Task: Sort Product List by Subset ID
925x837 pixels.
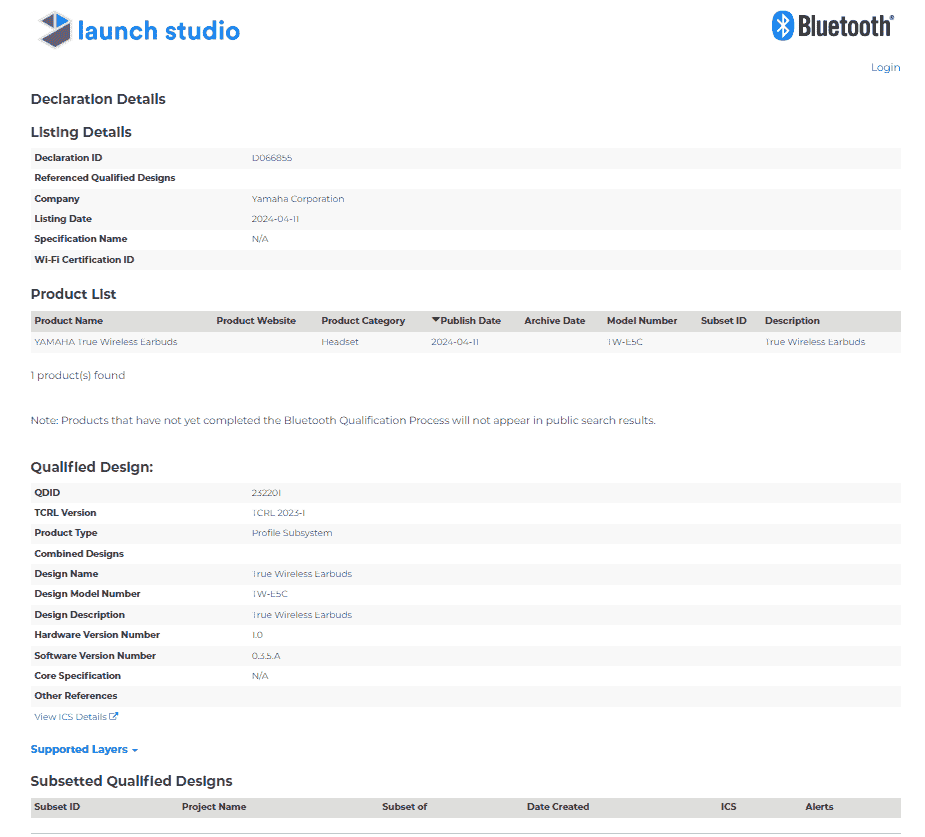Action: [723, 321]
